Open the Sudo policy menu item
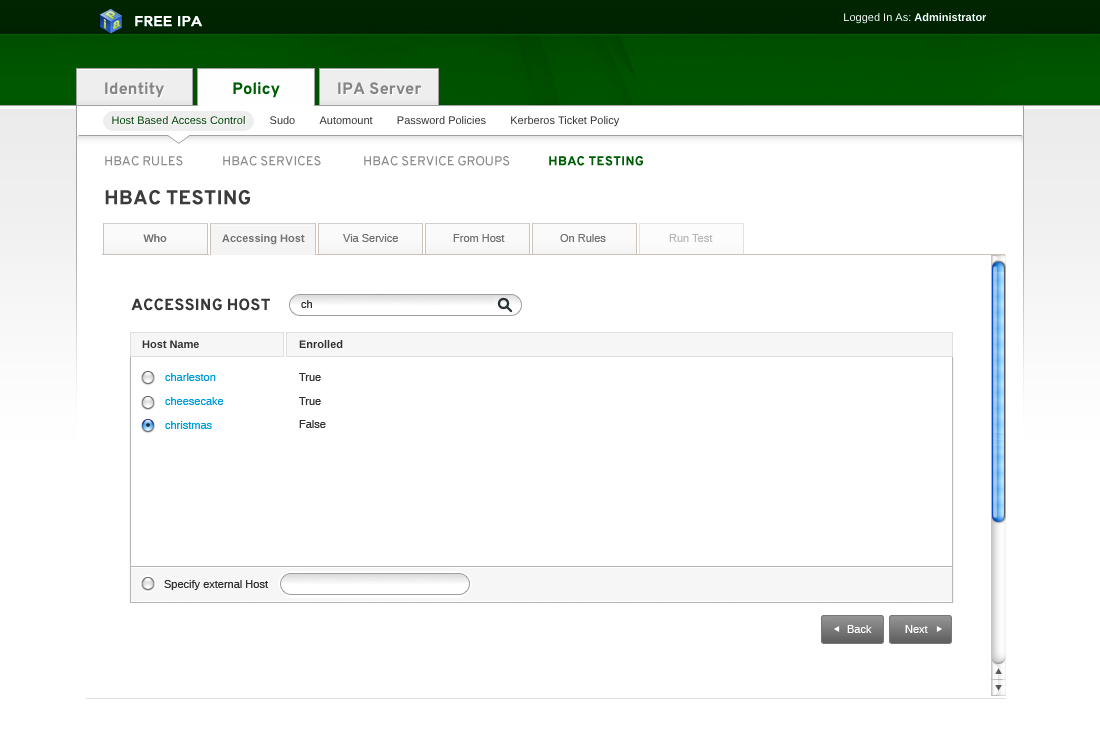The width and height of the screenshot is (1100, 750). 282,120
